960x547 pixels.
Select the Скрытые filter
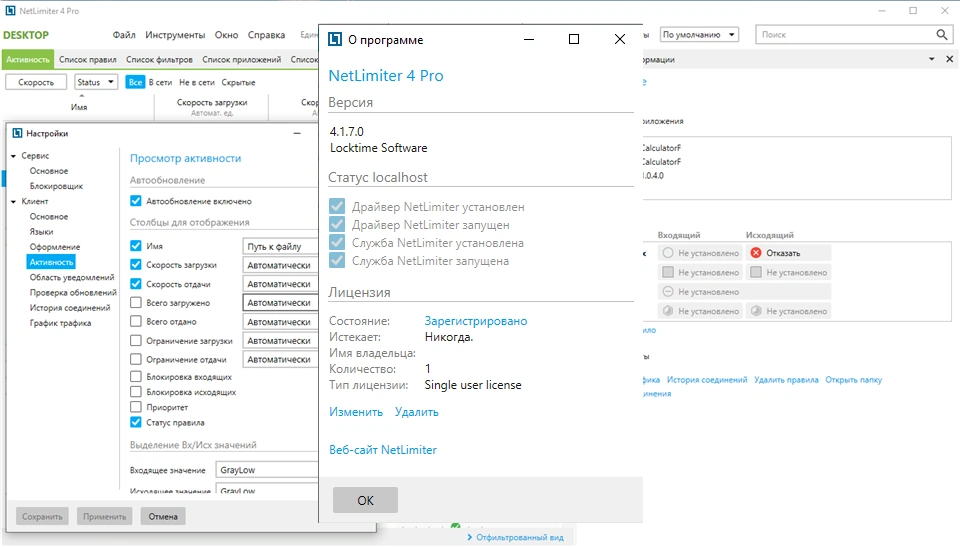pyautogui.click(x=238, y=82)
